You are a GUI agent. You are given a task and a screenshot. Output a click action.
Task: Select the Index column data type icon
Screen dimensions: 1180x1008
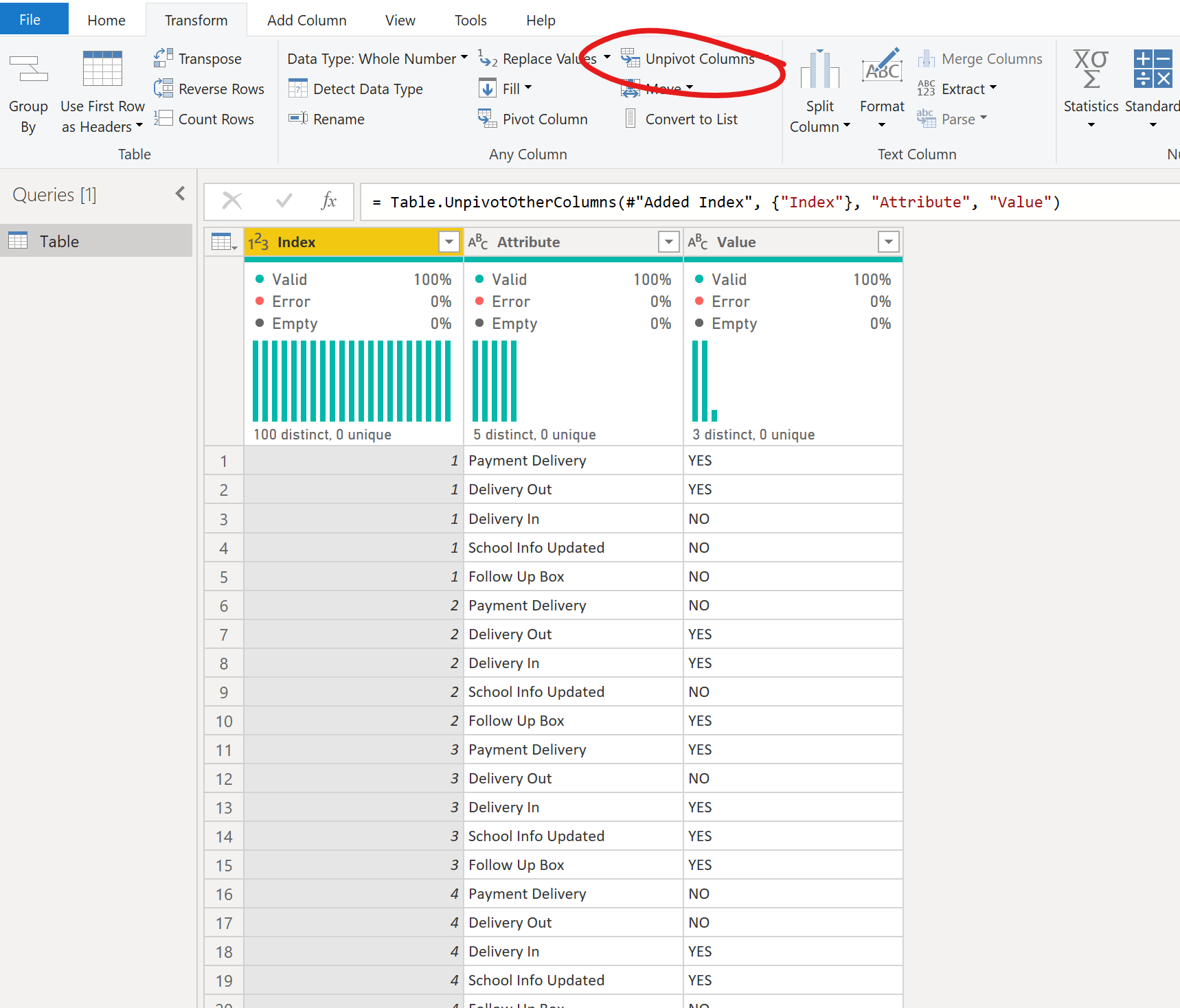[x=259, y=242]
